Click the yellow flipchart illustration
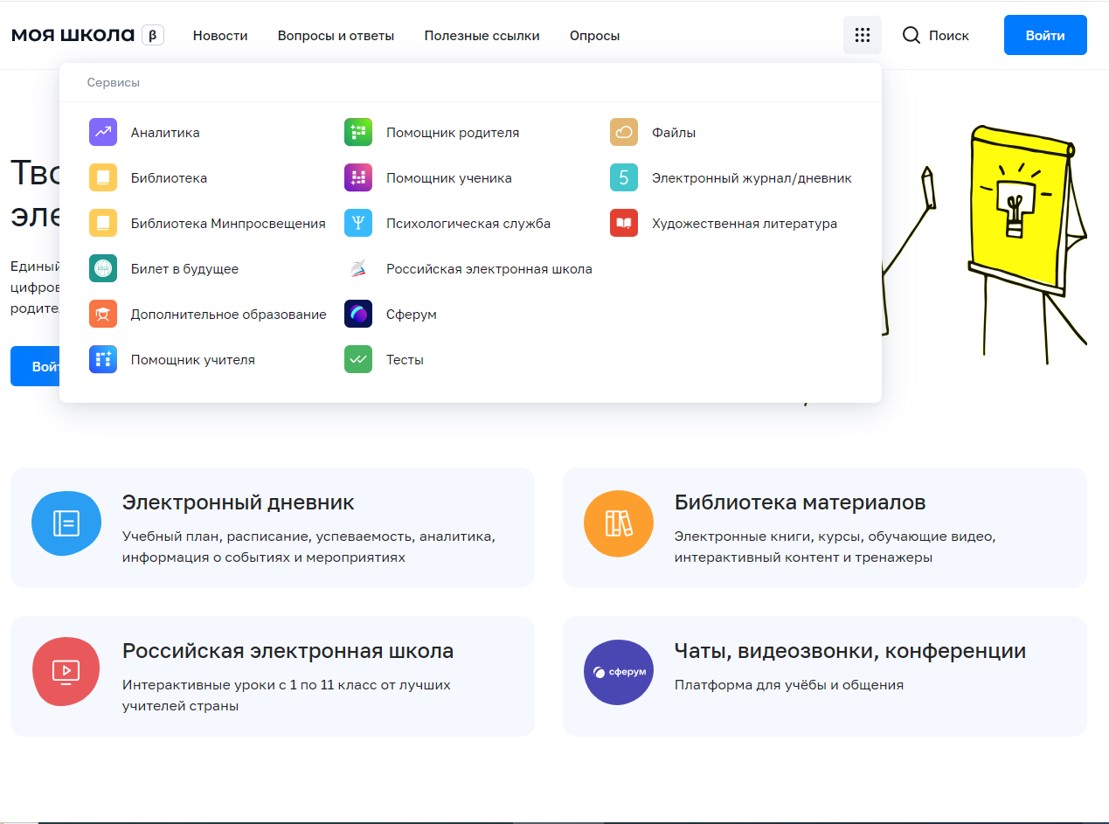Image resolution: width=1109 pixels, height=824 pixels. click(1026, 244)
